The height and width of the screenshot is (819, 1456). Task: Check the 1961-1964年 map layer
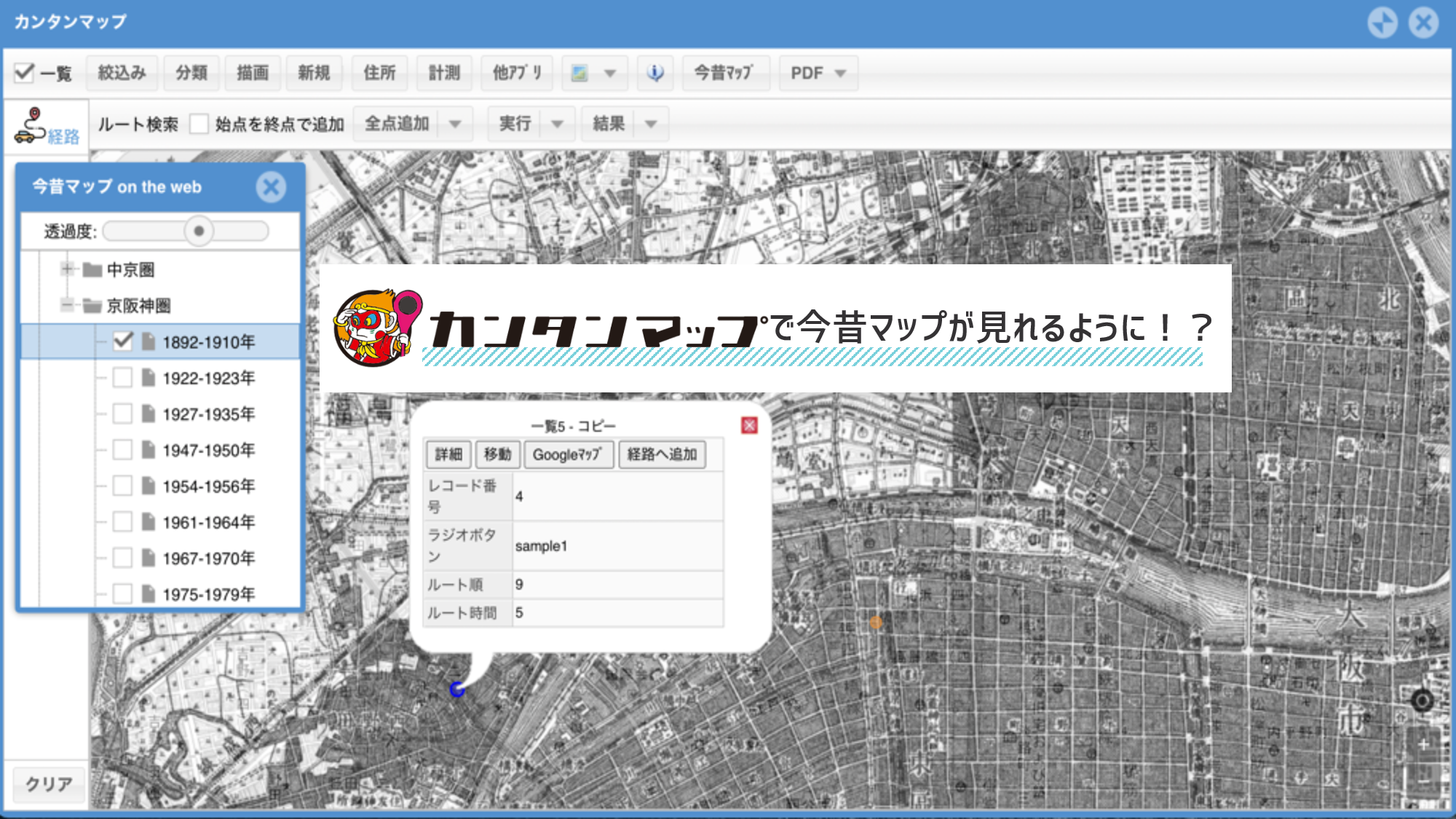click(123, 521)
